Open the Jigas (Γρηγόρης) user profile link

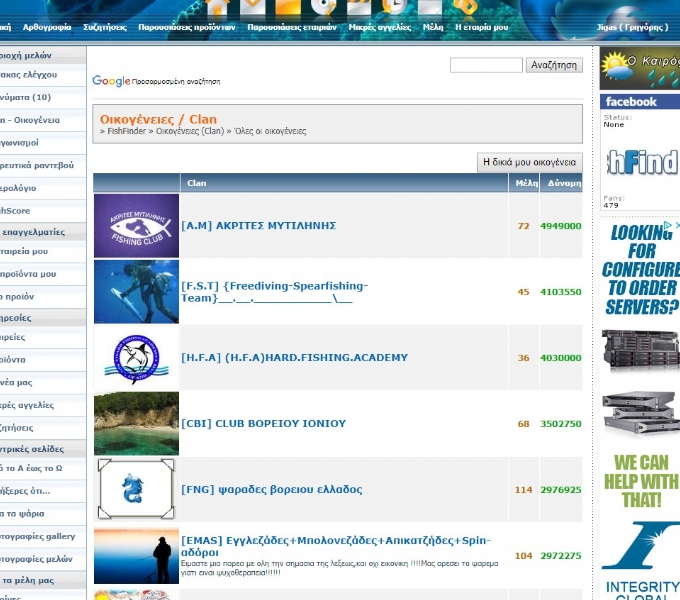click(x=632, y=27)
